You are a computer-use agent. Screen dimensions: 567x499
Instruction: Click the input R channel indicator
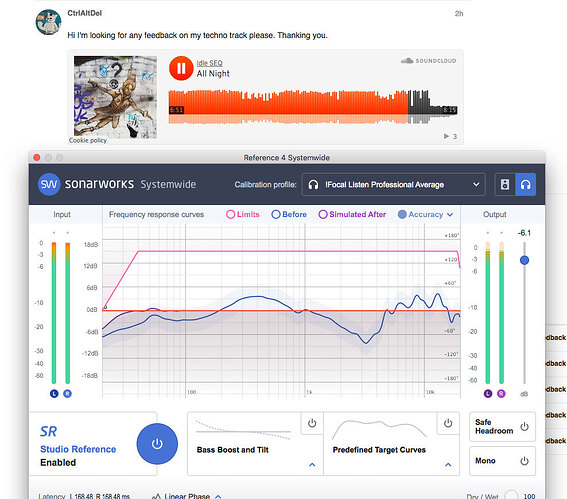[x=67, y=393]
